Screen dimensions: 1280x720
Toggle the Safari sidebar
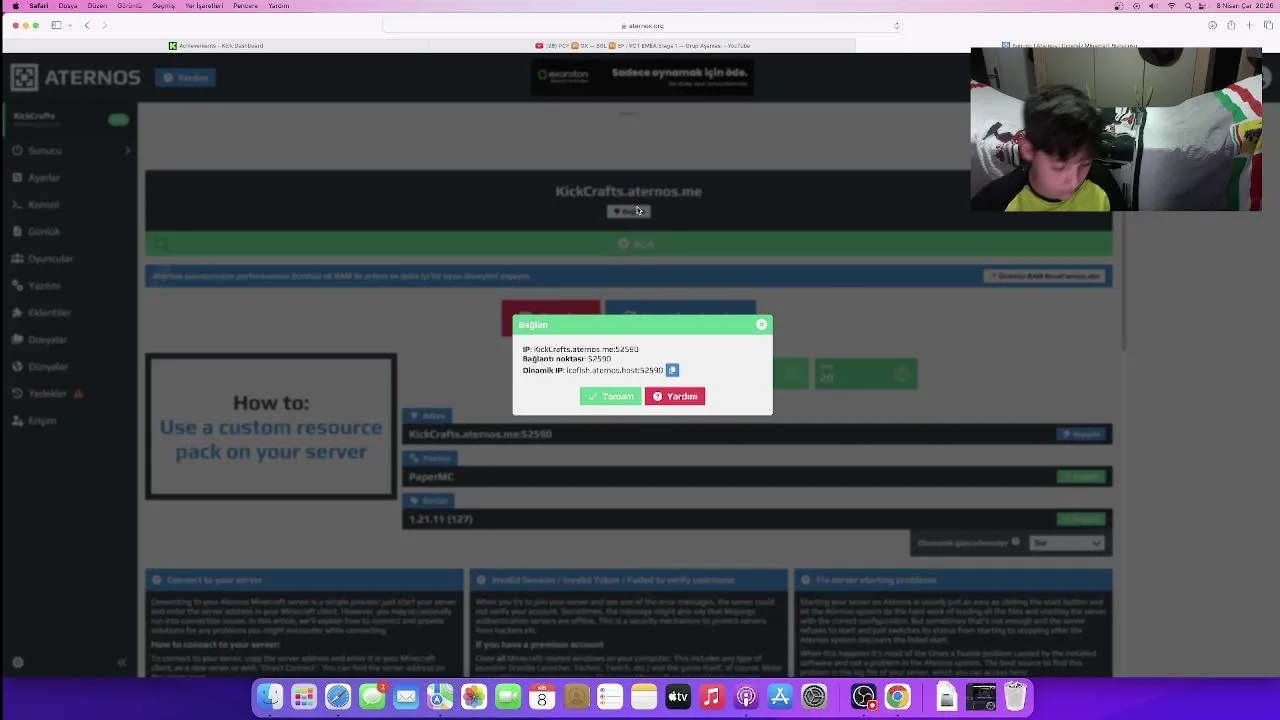[56, 25]
